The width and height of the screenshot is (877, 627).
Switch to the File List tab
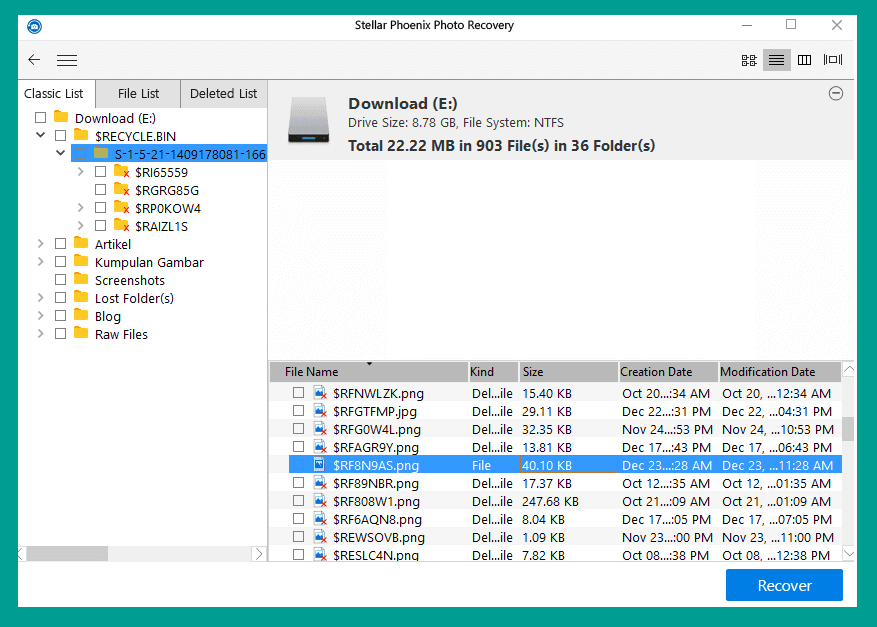tap(138, 93)
